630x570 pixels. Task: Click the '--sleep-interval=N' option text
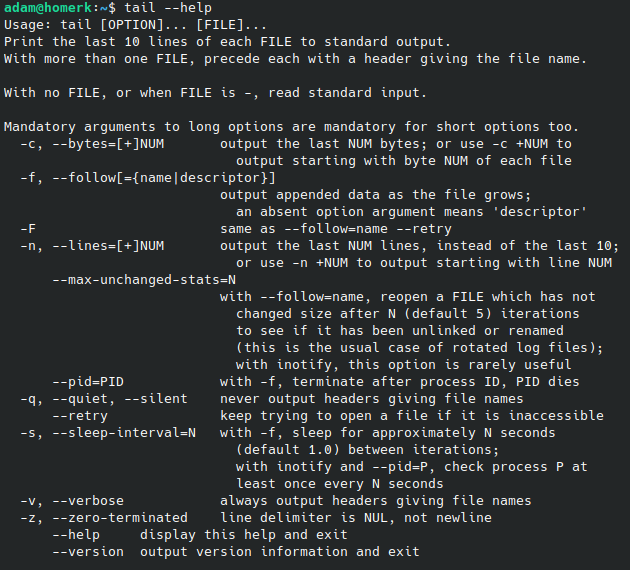click(124, 433)
